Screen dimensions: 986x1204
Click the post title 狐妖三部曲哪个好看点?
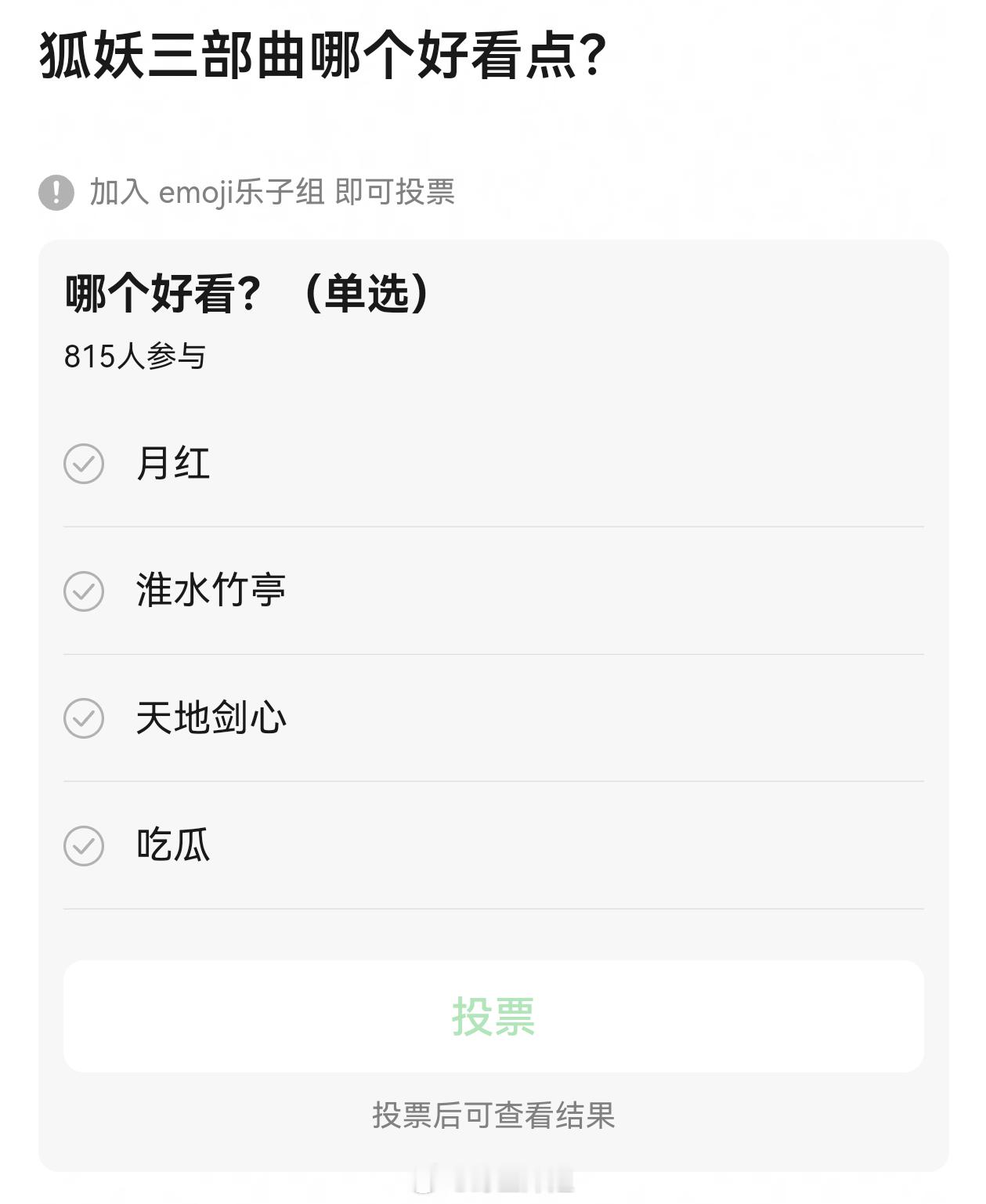(x=323, y=56)
